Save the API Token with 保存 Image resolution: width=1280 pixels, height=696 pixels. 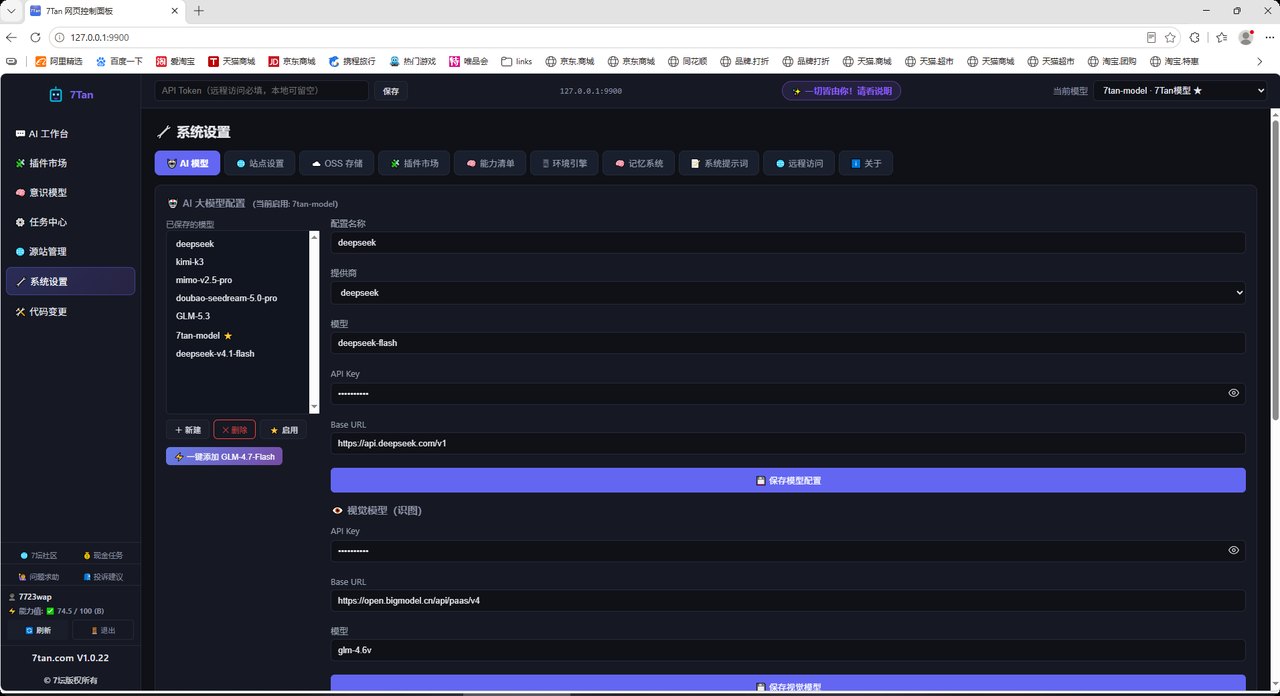click(x=390, y=91)
